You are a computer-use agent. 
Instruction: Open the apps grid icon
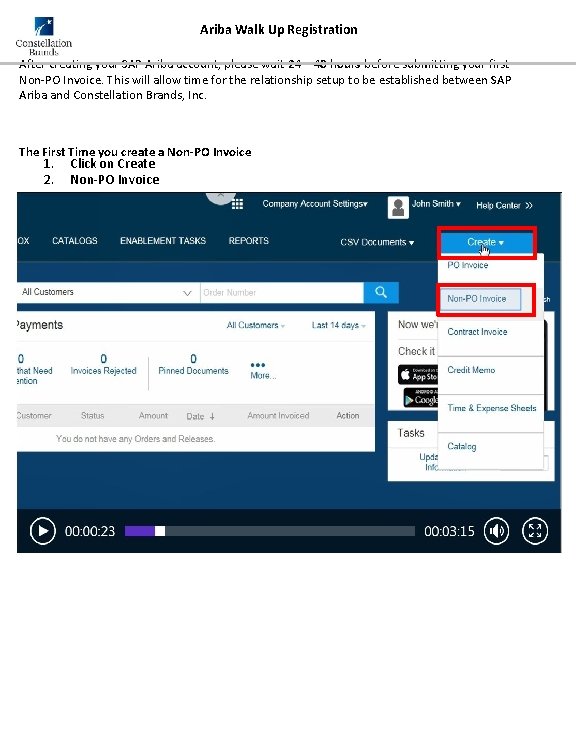click(237, 204)
